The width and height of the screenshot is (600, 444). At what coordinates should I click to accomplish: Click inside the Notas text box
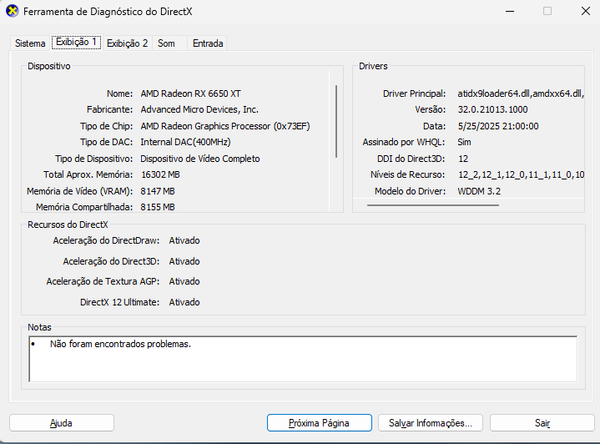[x=303, y=359]
